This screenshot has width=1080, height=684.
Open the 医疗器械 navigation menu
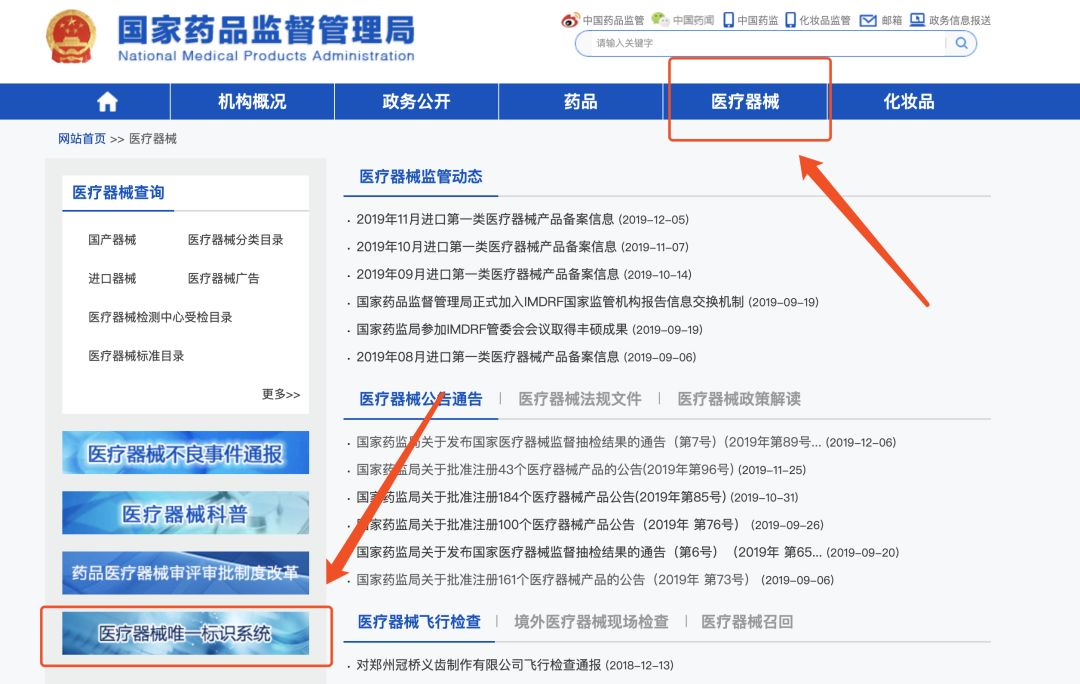[x=745, y=102]
